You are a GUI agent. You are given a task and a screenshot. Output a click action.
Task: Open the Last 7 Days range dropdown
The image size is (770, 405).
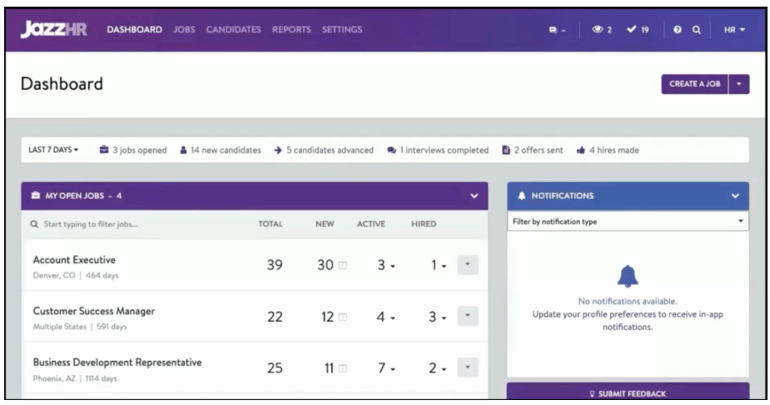point(53,150)
